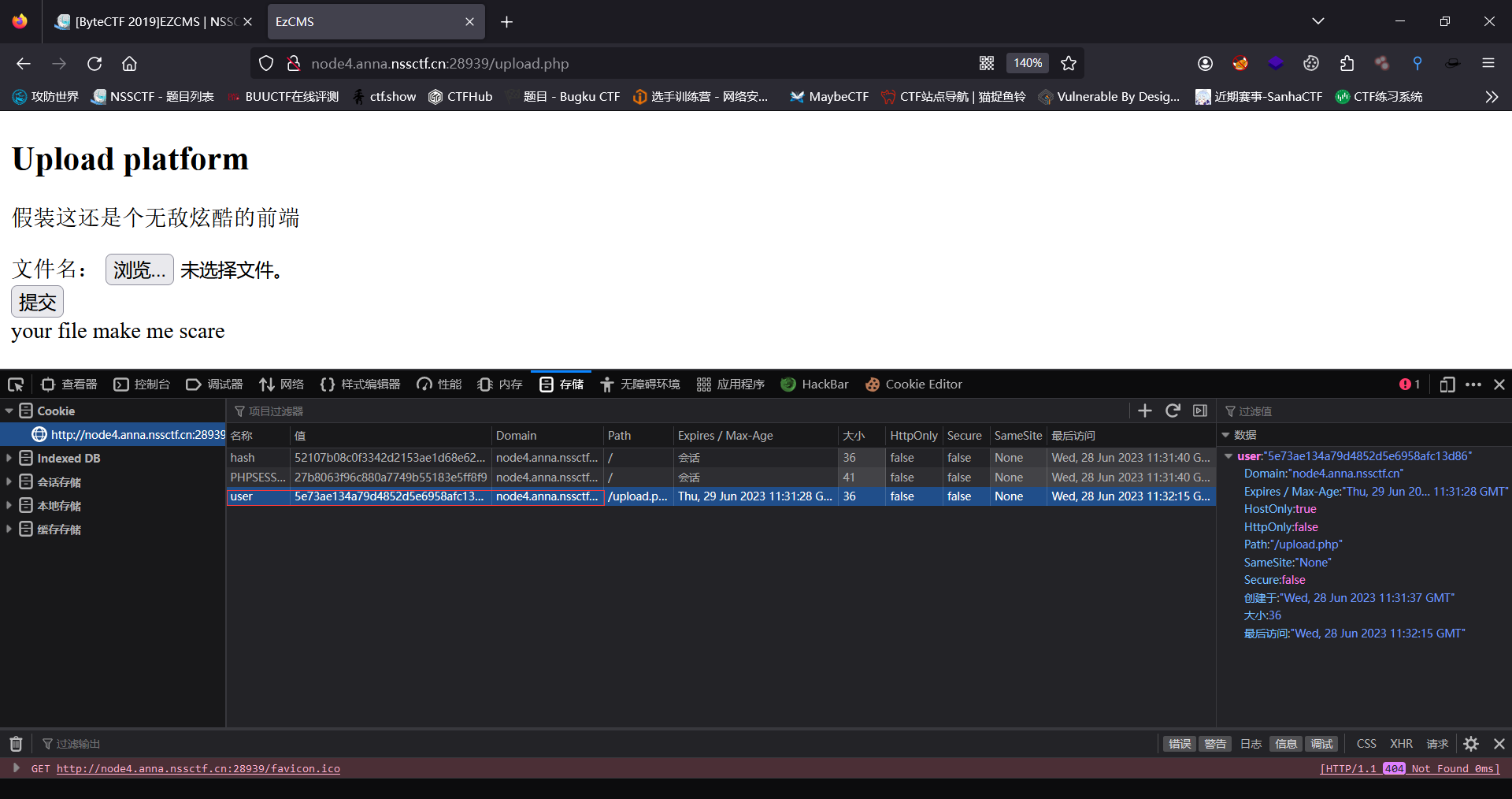Open the responsive design mode icon
Viewport: 1512px width, 799px height.
coord(1447,385)
